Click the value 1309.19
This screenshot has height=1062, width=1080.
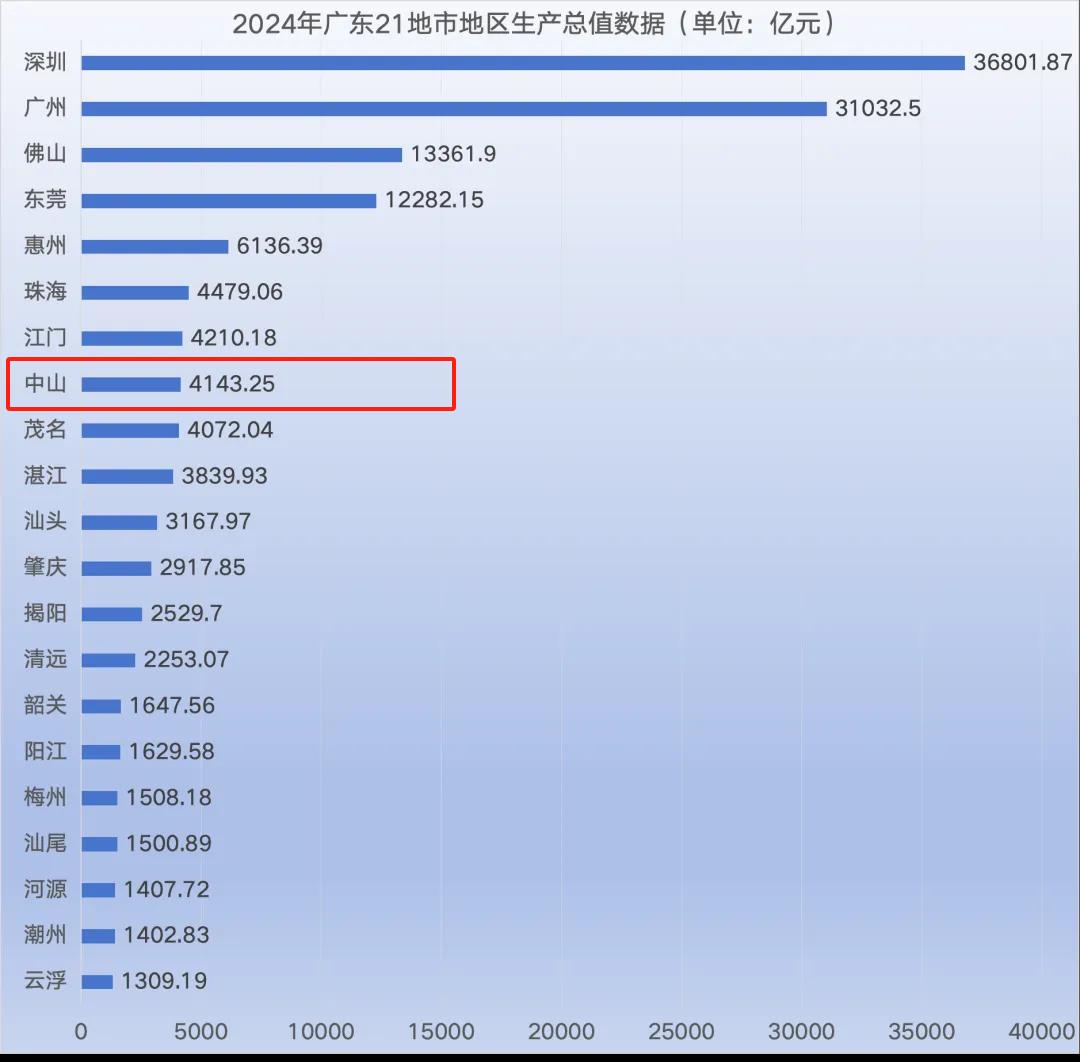(x=165, y=981)
